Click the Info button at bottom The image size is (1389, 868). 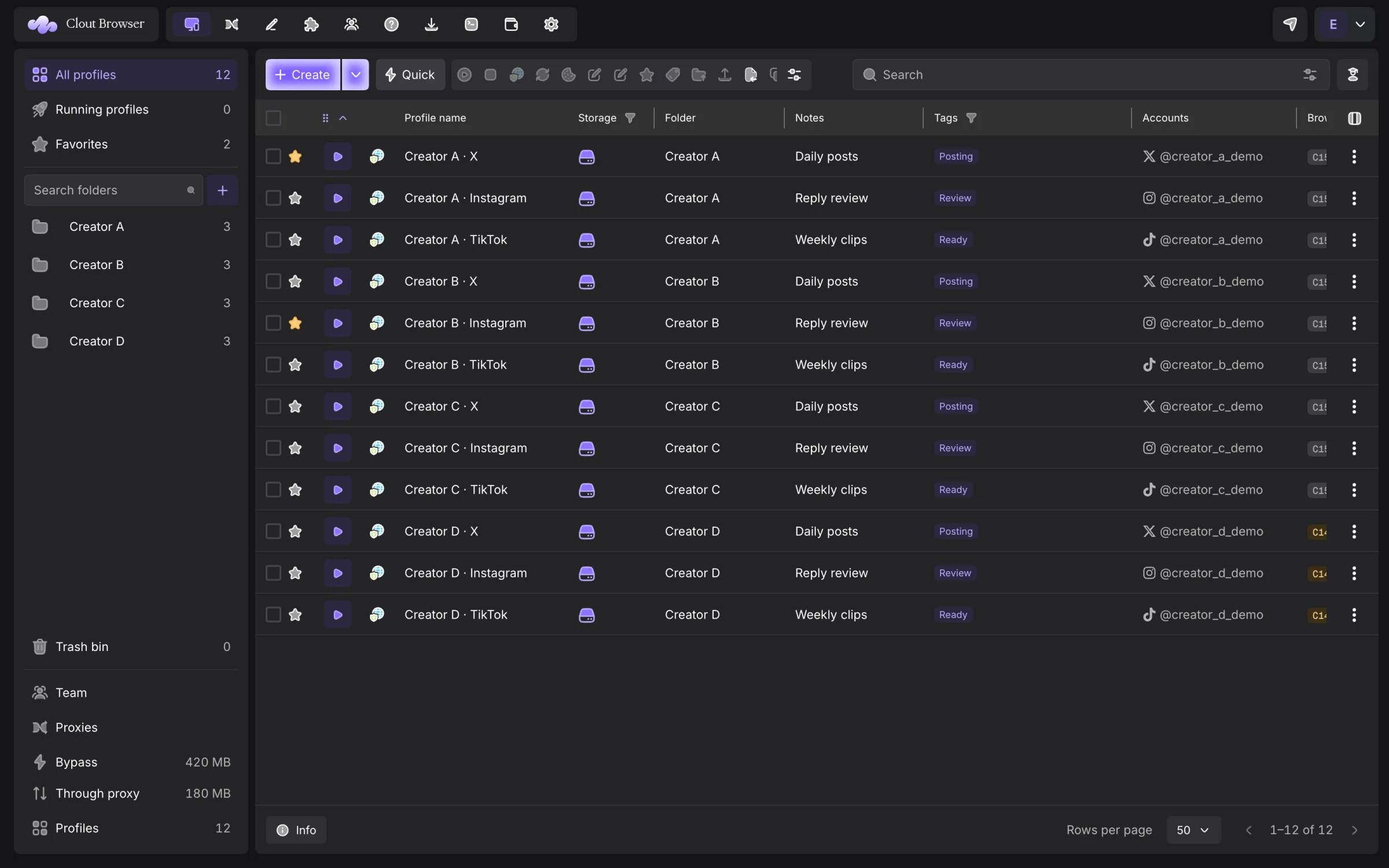pos(296,830)
